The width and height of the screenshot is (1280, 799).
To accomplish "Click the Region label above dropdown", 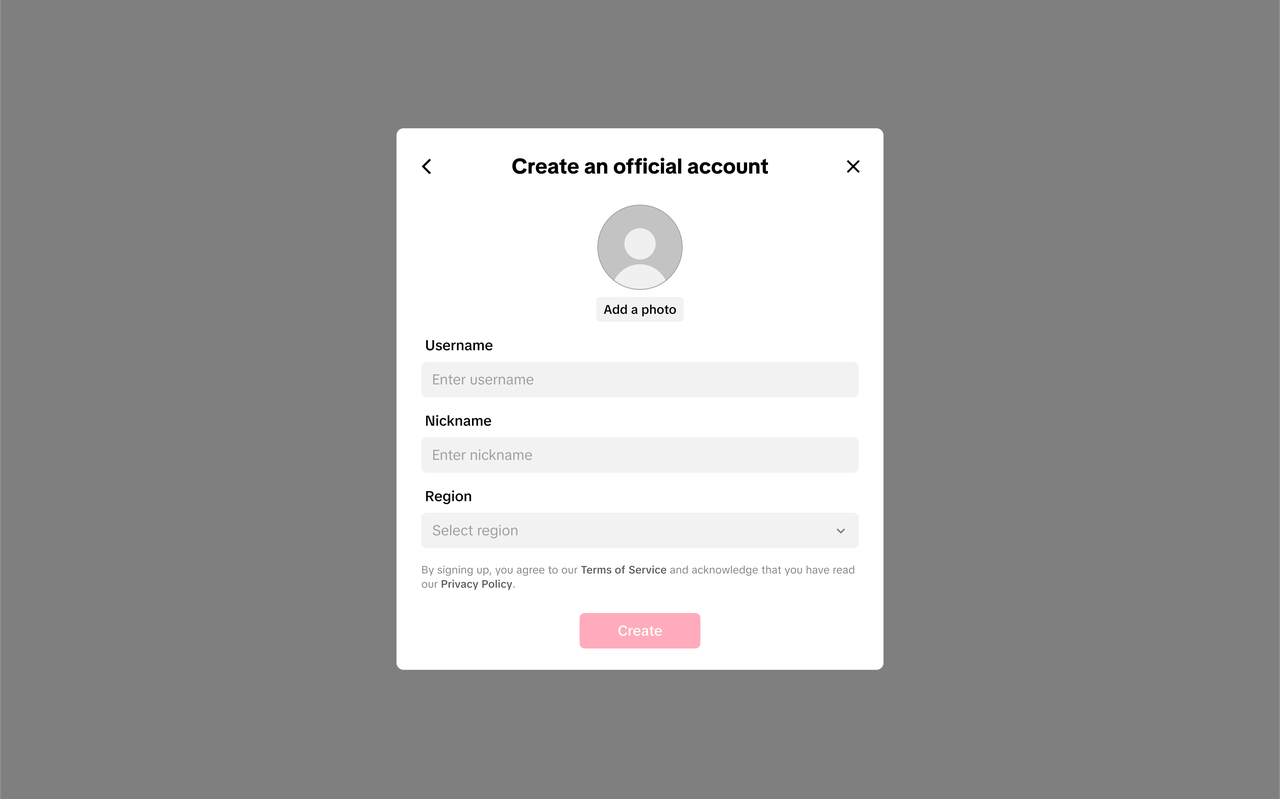I will pos(448,496).
